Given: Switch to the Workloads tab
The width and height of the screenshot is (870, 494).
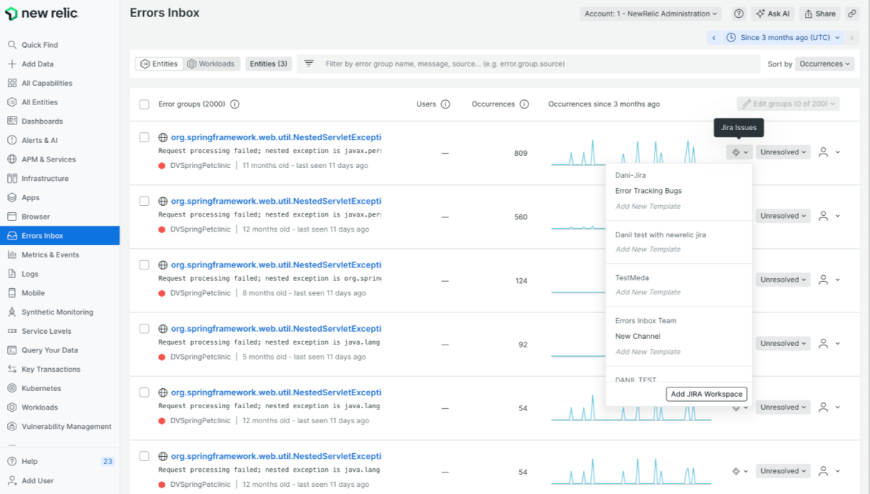Looking at the screenshot, I should pyautogui.click(x=212, y=64).
